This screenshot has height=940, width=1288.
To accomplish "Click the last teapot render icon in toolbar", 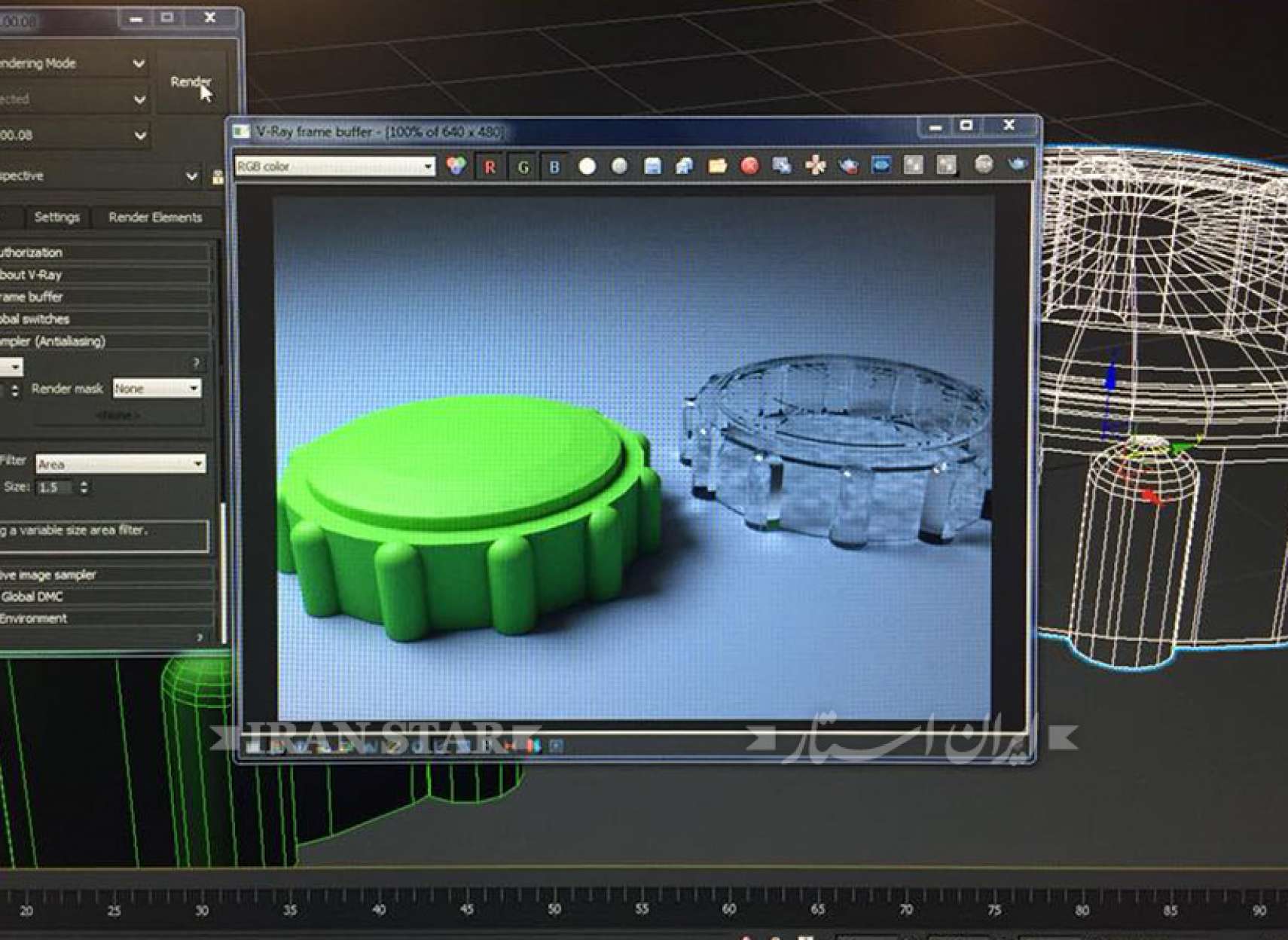I will coord(1017,164).
